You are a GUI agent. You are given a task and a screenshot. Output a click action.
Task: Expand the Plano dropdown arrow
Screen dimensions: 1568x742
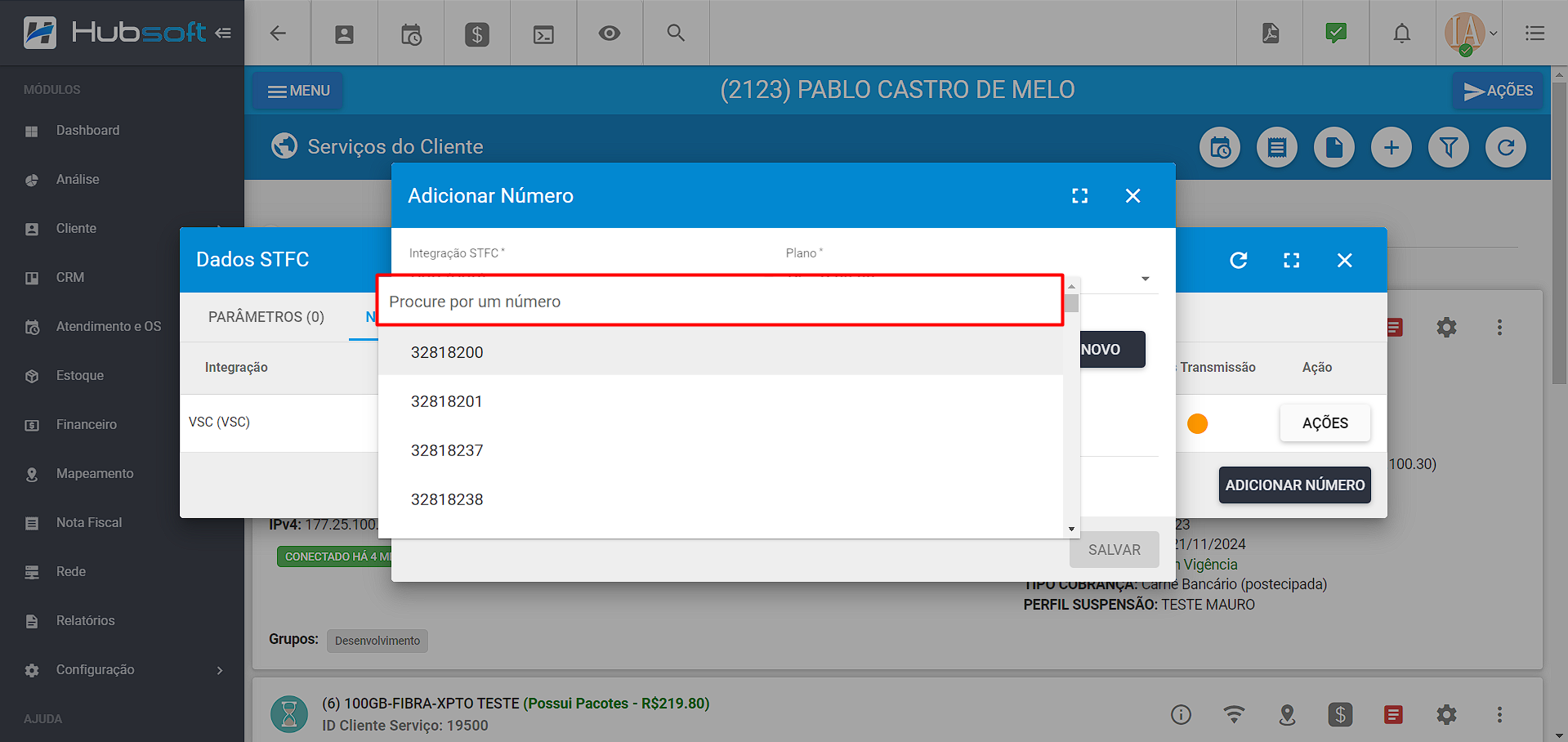pos(1145,279)
